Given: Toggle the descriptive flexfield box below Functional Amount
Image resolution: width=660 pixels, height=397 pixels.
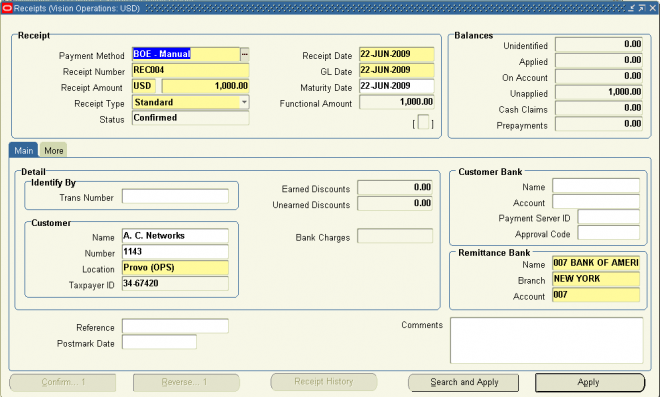Looking at the screenshot, I should (x=423, y=122).
